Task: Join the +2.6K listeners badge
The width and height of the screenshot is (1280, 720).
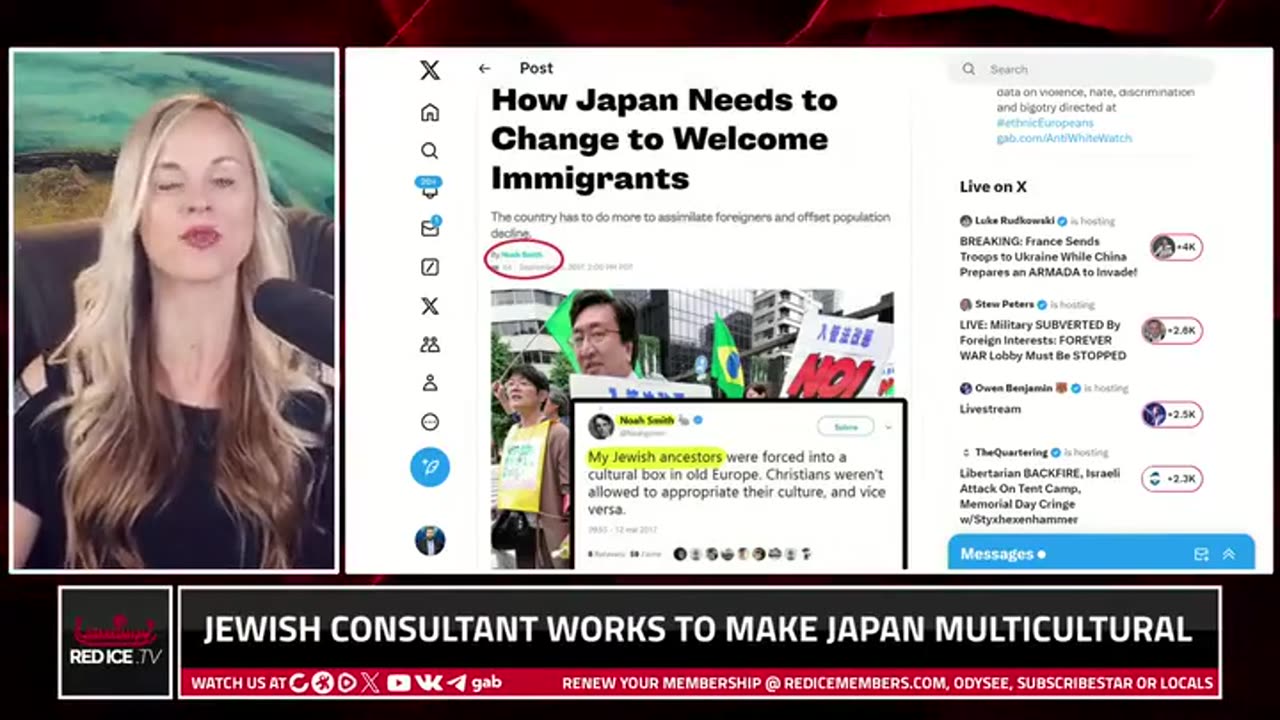Action: [1172, 331]
